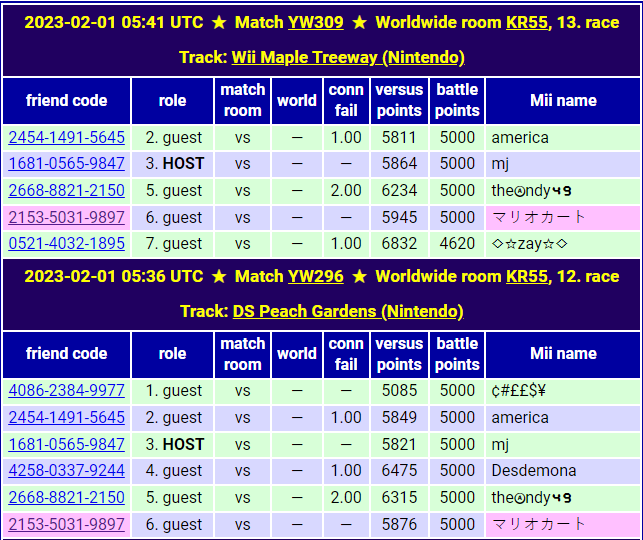
Task: Open match YW309 link
Action: [315, 22]
